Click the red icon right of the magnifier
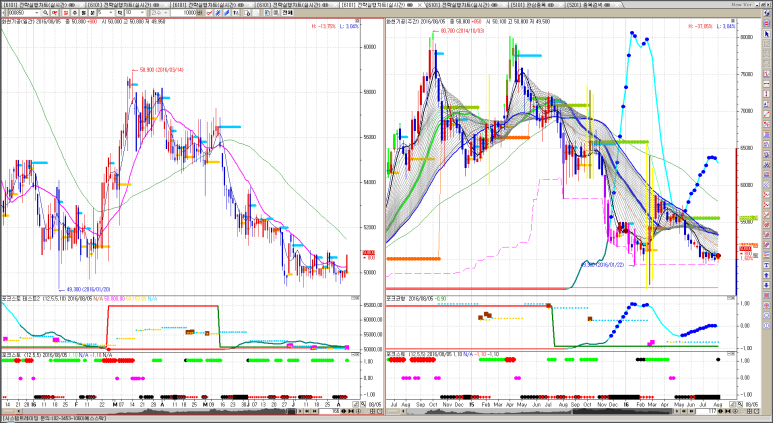This screenshot has height=423, width=773. pos(54,12)
